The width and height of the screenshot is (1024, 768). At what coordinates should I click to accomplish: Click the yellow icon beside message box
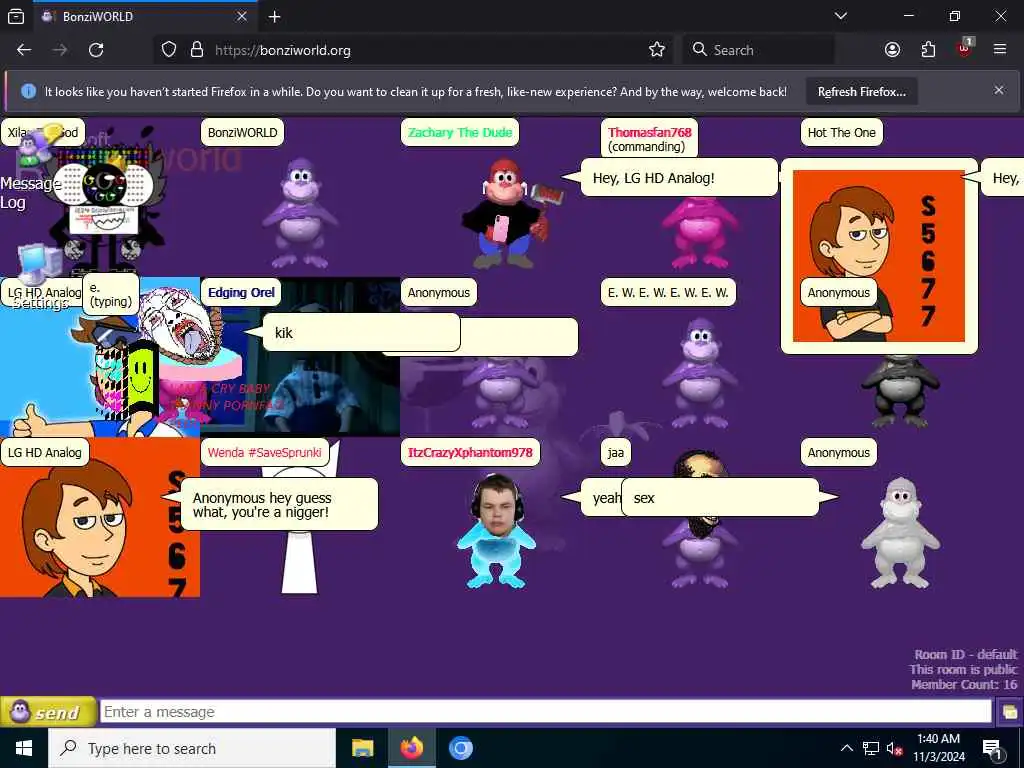[x=1009, y=711]
